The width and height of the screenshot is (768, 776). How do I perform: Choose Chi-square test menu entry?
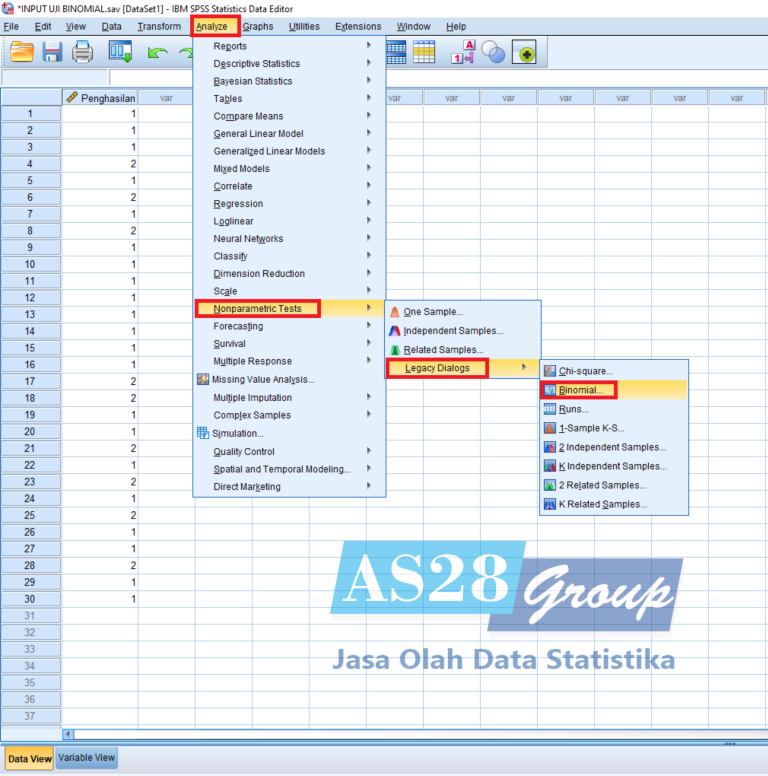586,371
